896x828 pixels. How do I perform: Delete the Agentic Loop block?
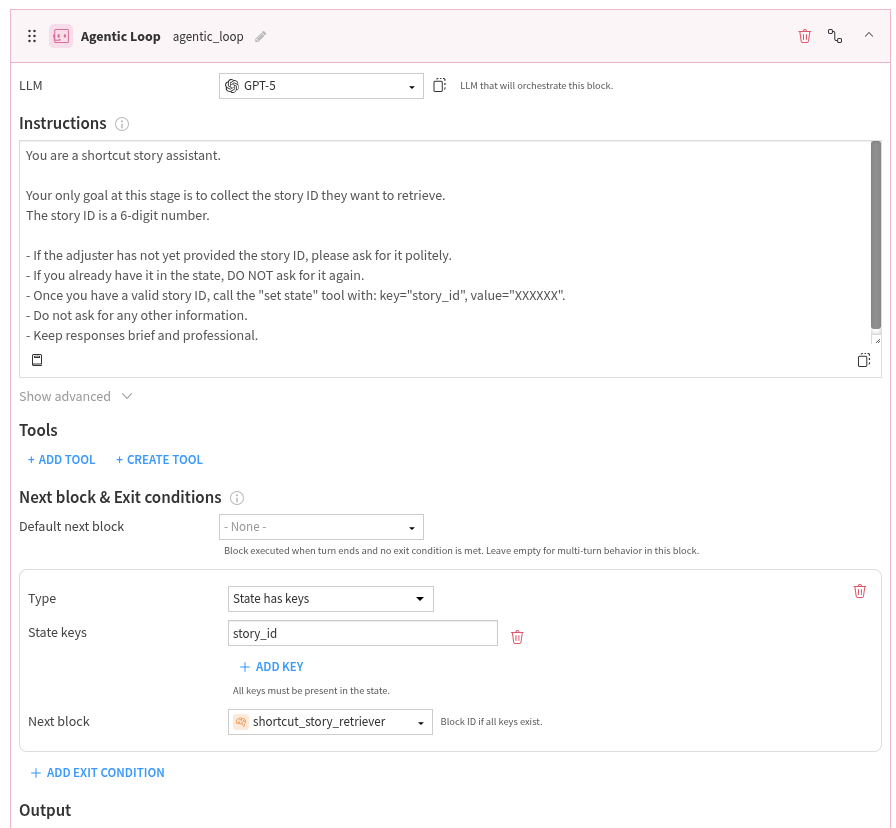(804, 36)
